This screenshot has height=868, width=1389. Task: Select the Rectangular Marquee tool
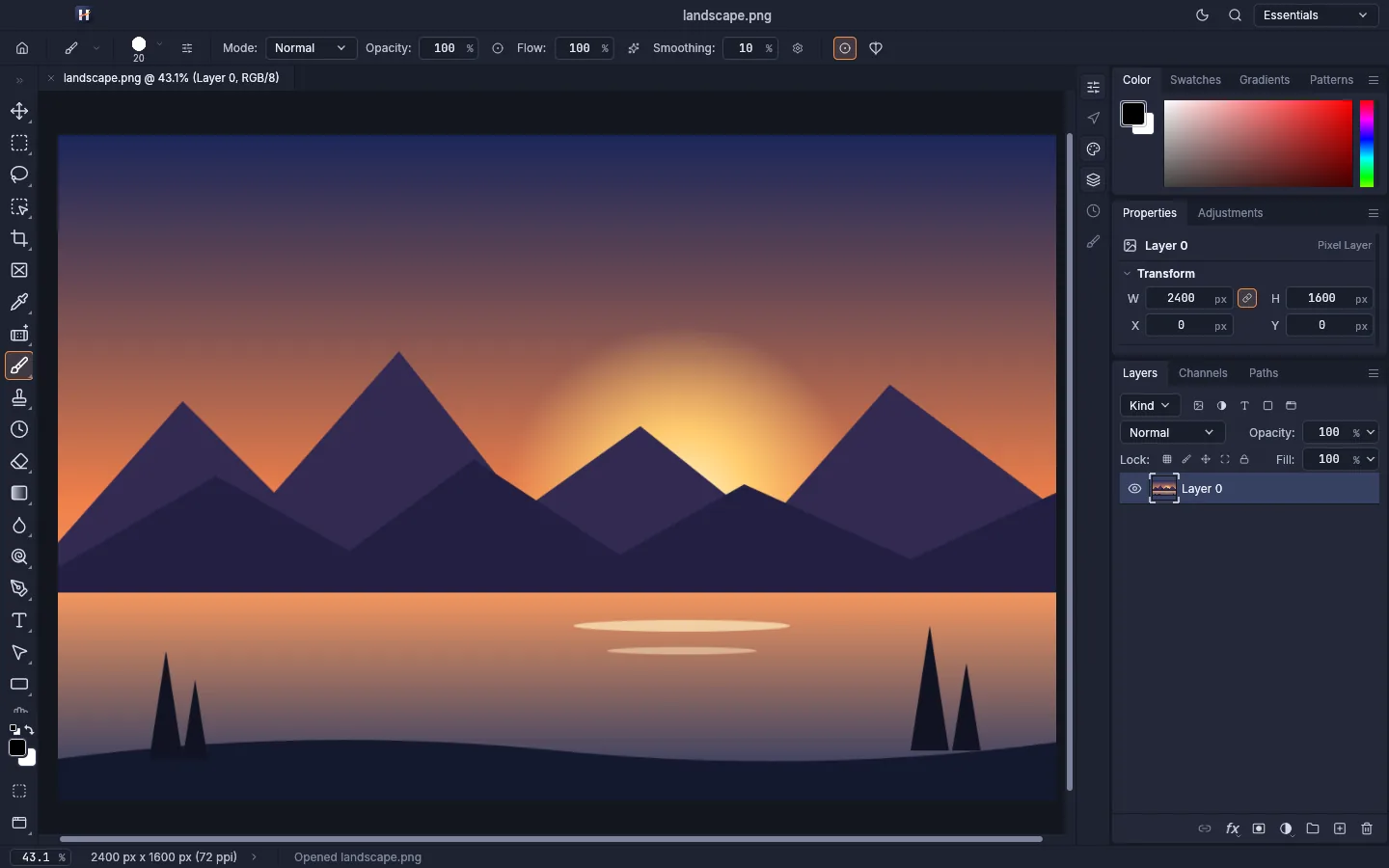[19, 143]
